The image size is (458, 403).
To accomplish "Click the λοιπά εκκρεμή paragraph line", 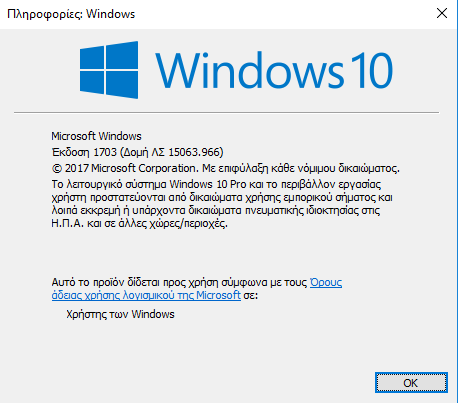I will pos(216,210).
